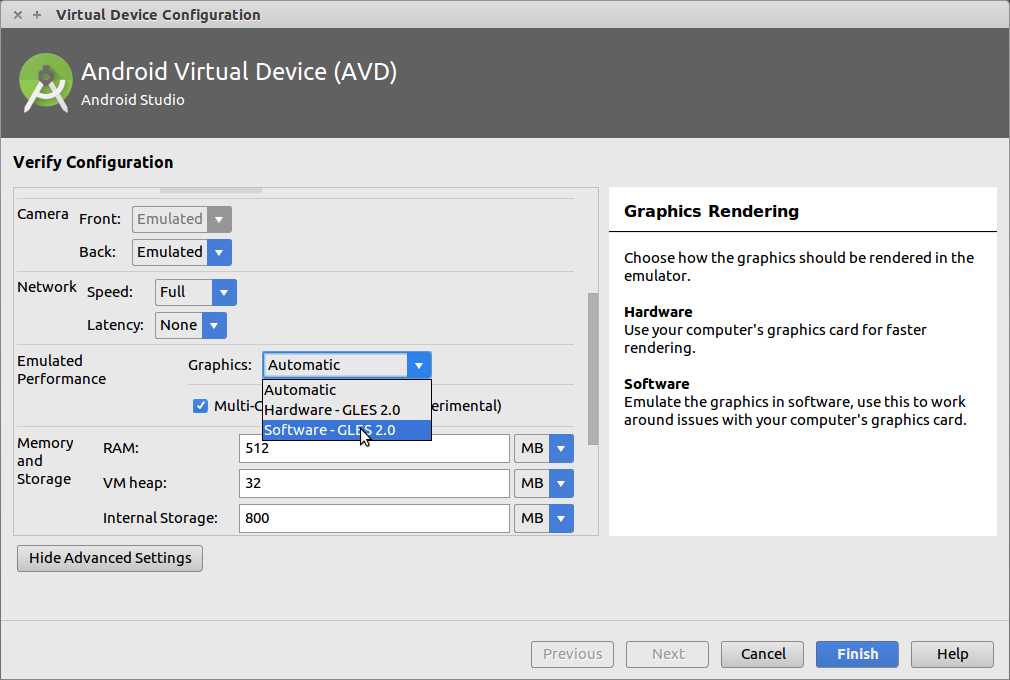Select Software - GLES 2.0 option
The width and height of the screenshot is (1010, 680).
pos(347,430)
